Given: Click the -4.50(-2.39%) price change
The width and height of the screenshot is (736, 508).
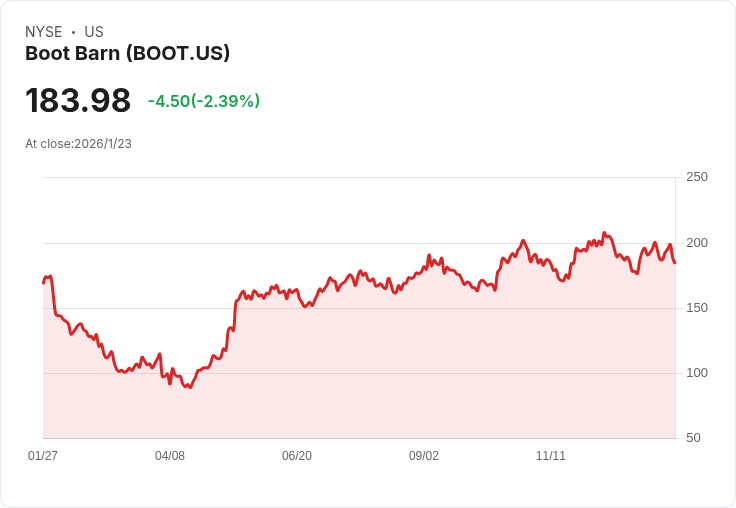Looking at the screenshot, I should pos(204,101).
